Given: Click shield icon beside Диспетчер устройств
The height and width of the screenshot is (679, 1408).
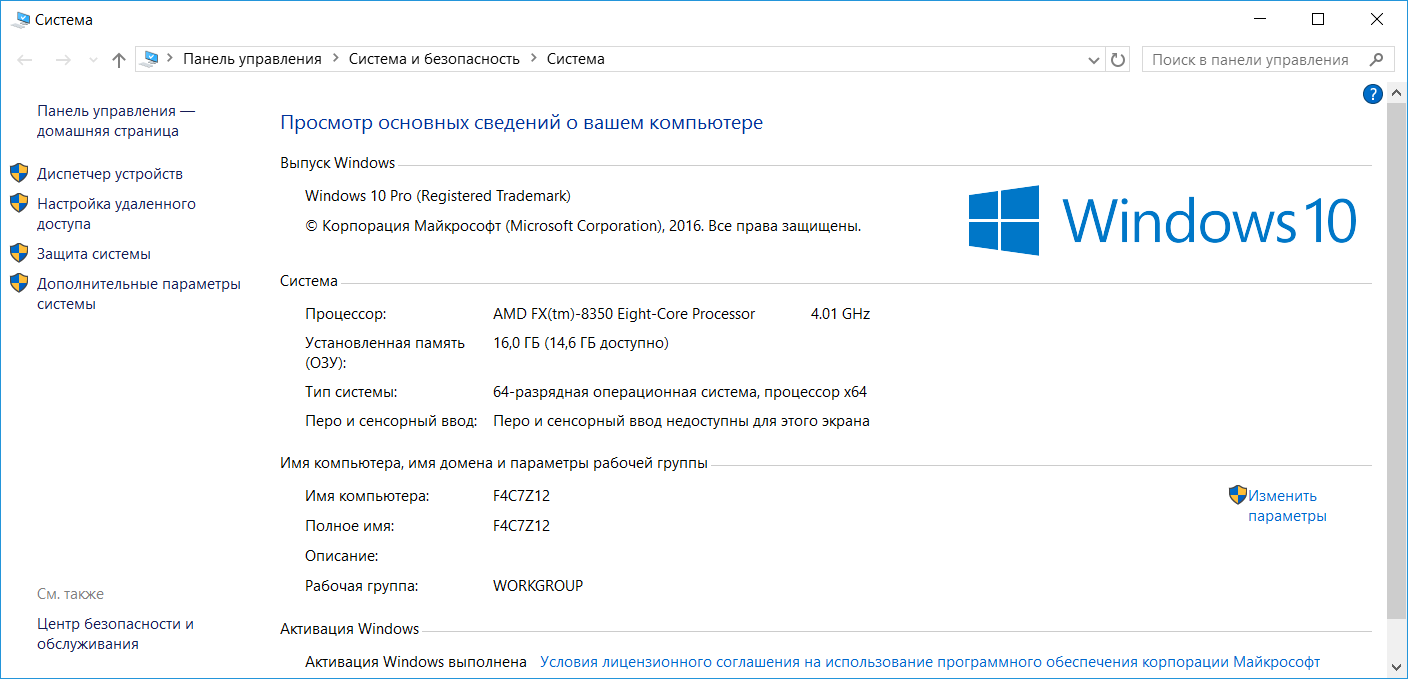Looking at the screenshot, I should coord(19,173).
